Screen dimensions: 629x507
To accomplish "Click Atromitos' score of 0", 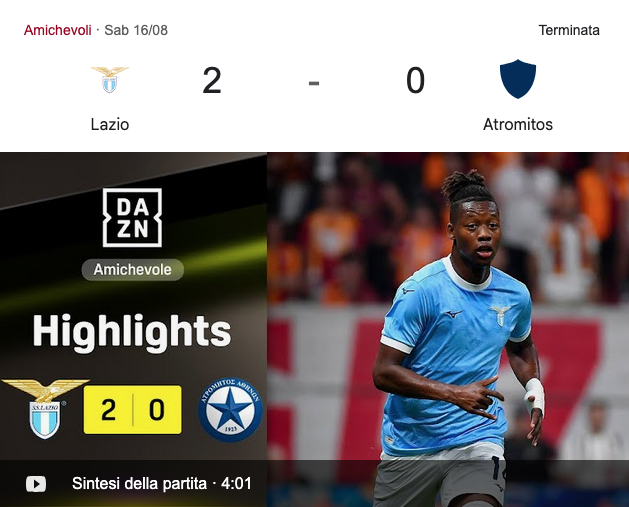I will coord(415,81).
